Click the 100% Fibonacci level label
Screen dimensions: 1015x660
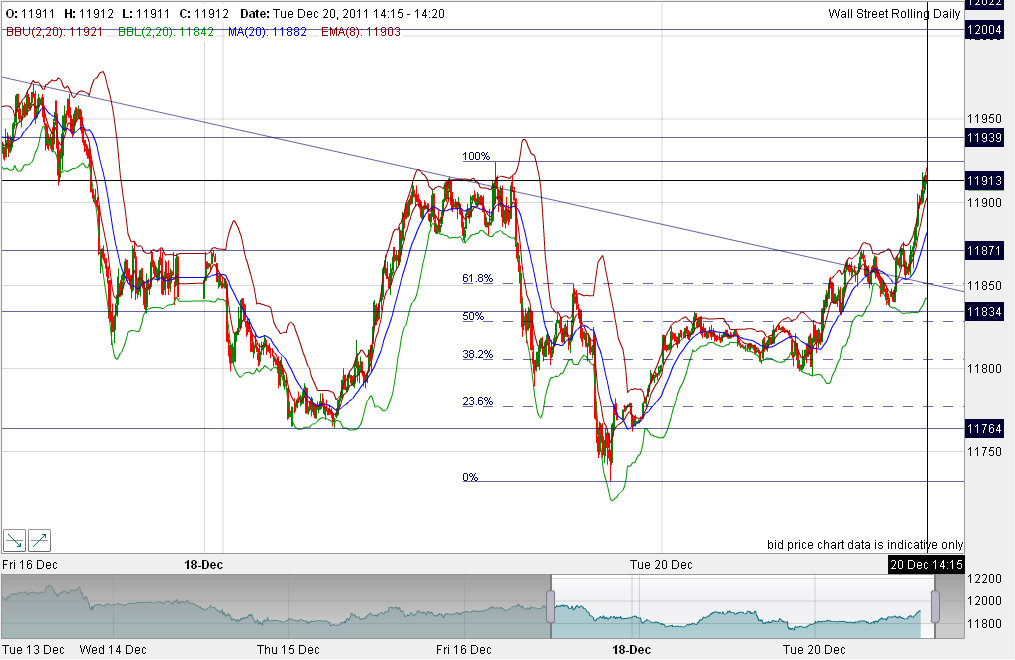(476, 156)
